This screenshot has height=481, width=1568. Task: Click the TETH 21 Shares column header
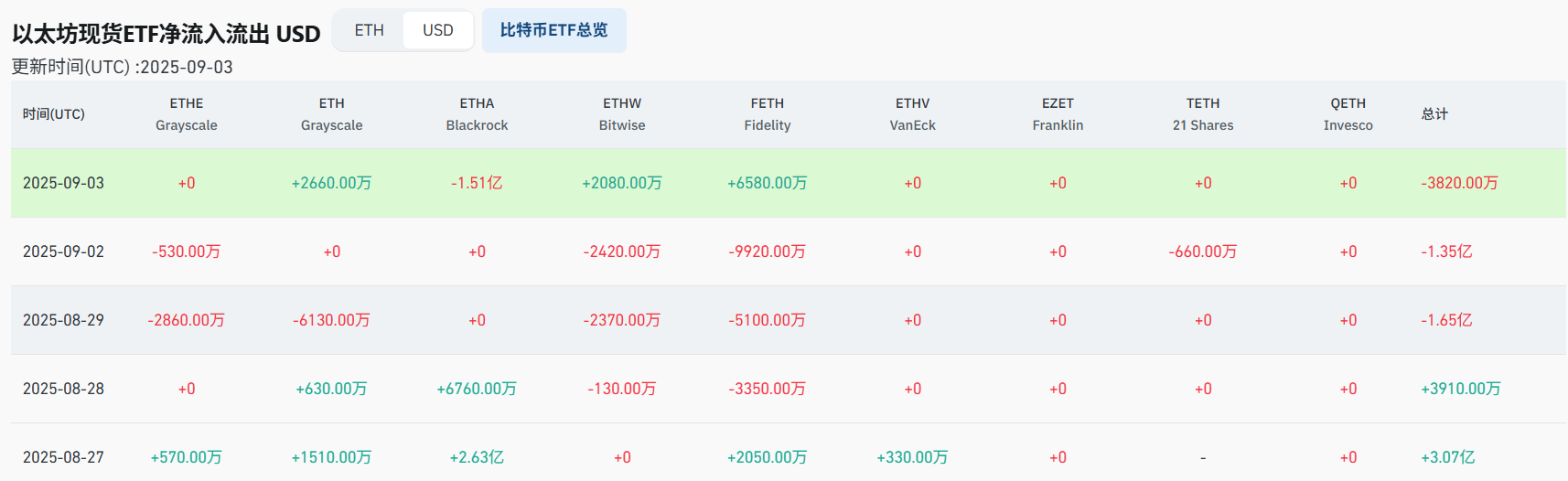click(x=1203, y=114)
